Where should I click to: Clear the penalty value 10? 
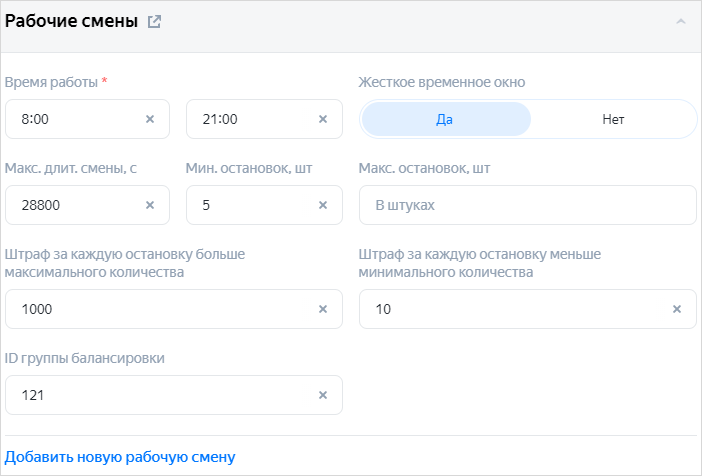pos(676,309)
